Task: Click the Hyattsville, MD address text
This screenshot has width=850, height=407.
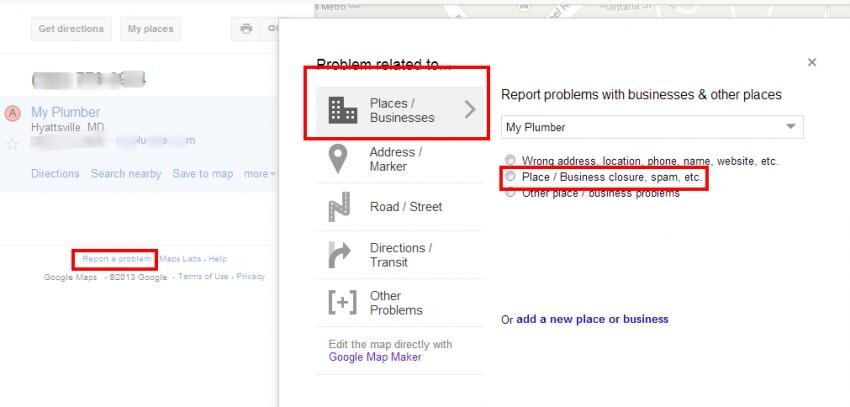Action: pyautogui.click(x=68, y=128)
